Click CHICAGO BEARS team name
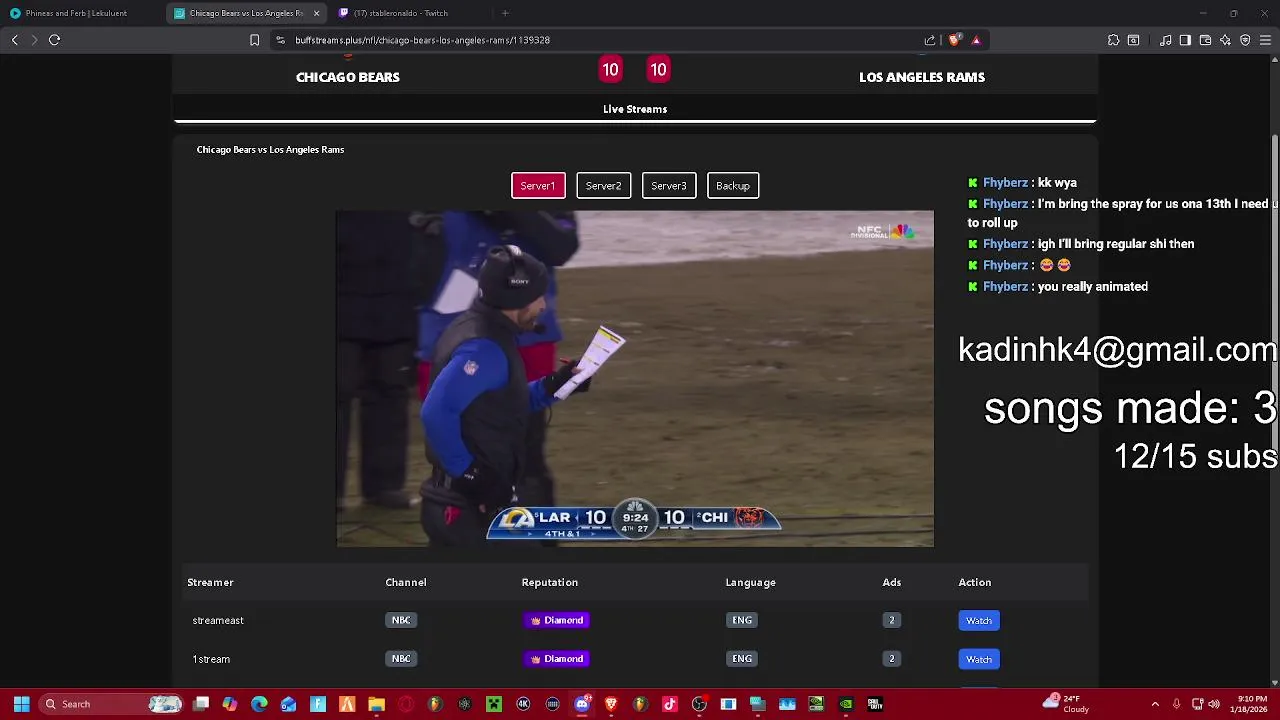This screenshot has width=1280, height=720. tap(348, 77)
